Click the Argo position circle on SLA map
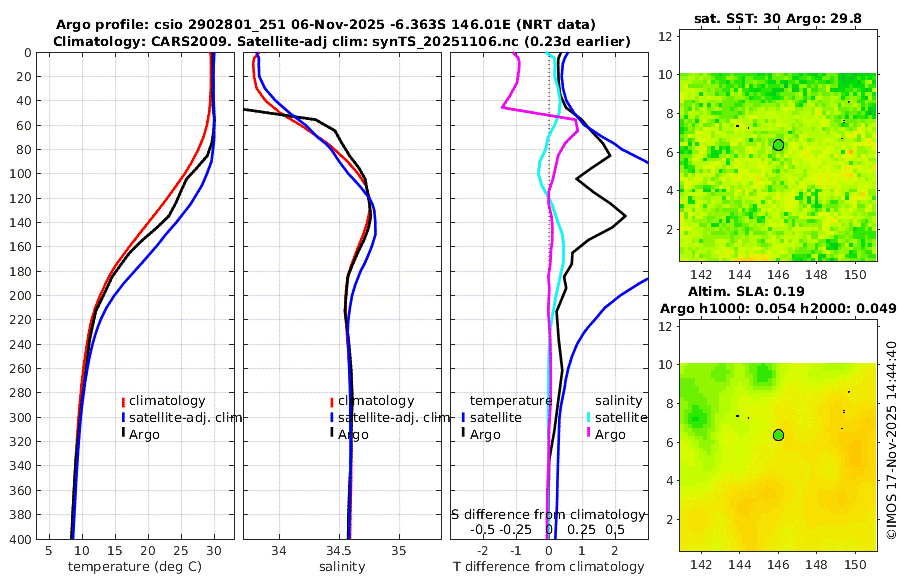Screen dimensions: 900x580 coord(778,435)
